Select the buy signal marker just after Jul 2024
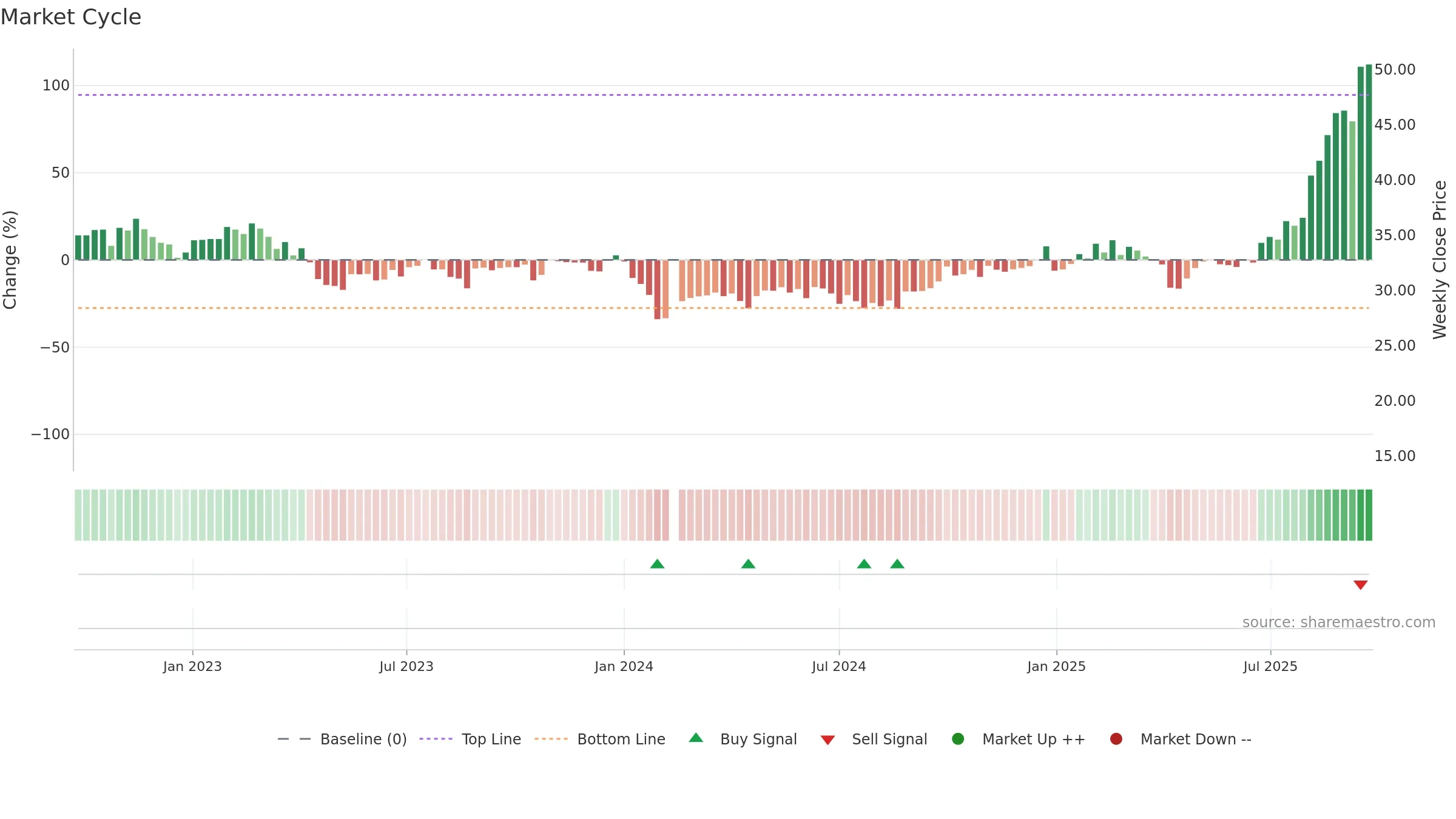Image resolution: width=1456 pixels, height=819 pixels. click(864, 564)
